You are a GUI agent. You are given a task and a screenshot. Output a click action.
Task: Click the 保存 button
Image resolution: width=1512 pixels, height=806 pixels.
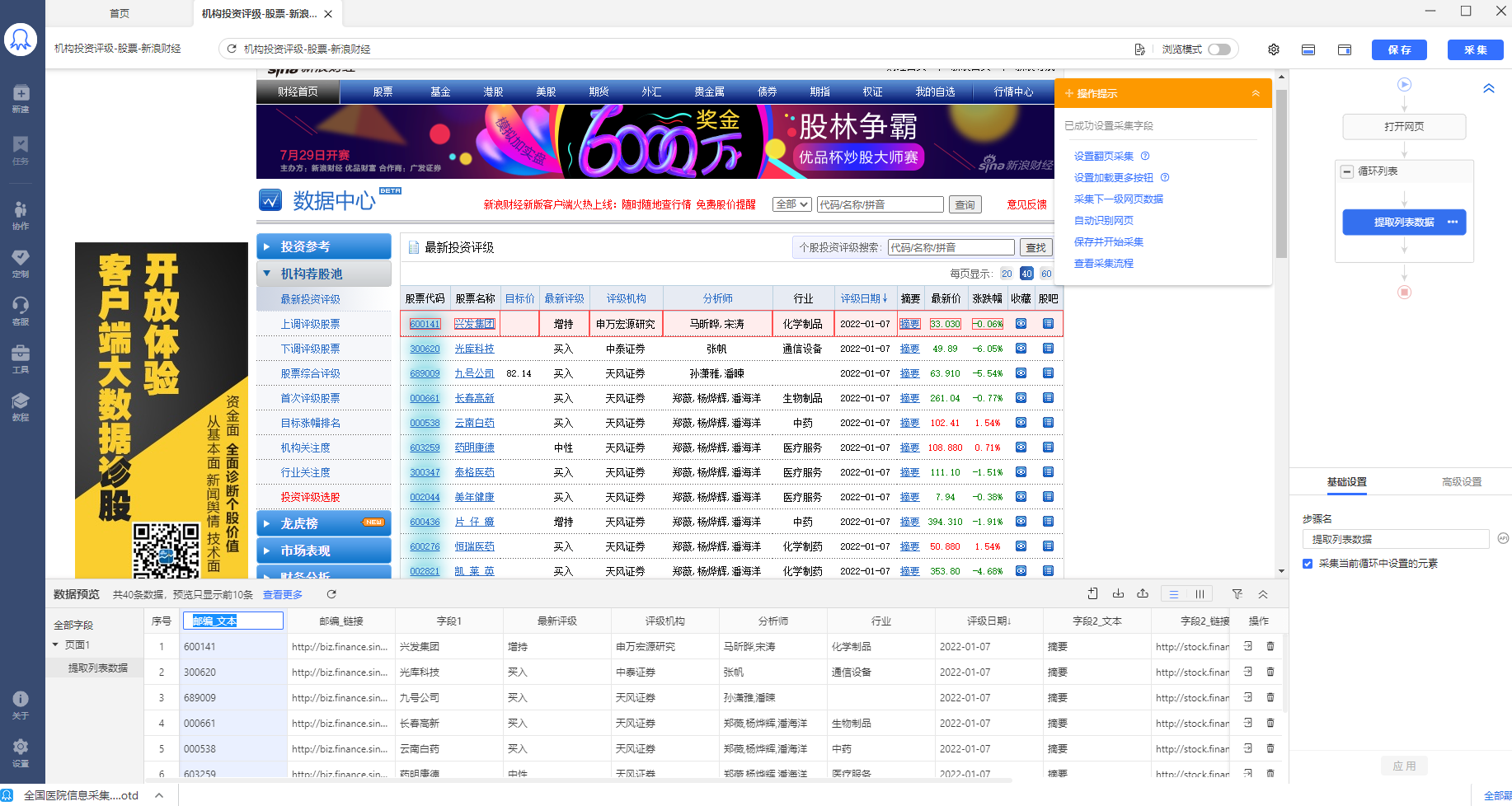(1399, 49)
